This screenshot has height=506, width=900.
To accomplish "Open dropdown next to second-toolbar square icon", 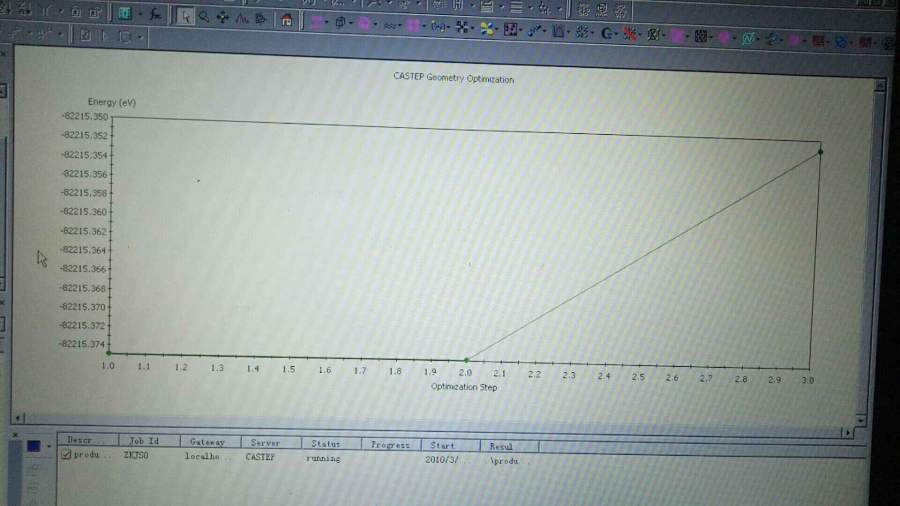I will pos(139,37).
